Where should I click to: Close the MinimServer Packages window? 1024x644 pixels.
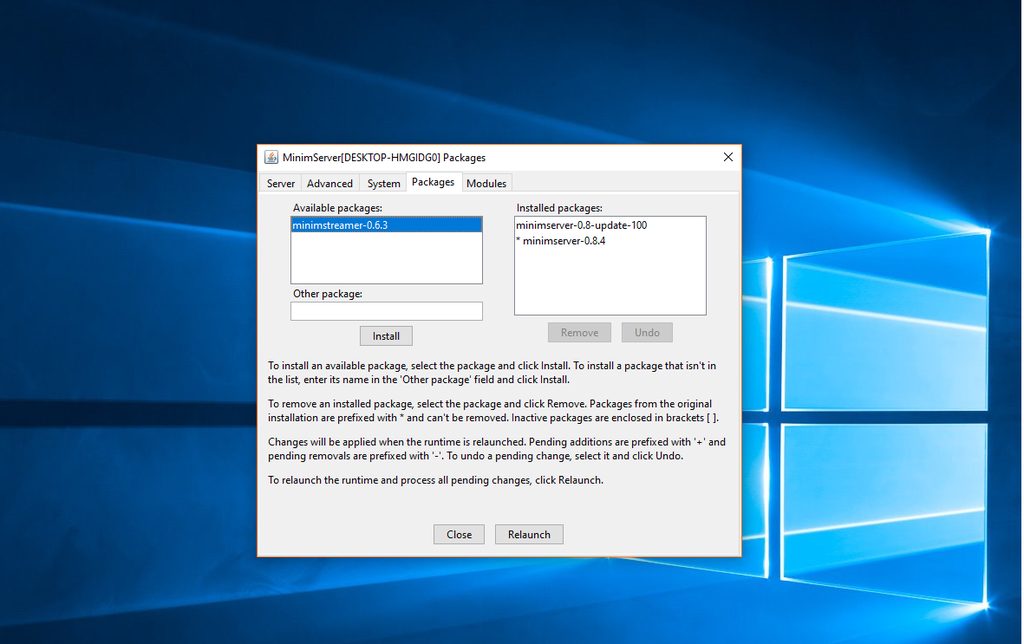pyautogui.click(x=728, y=157)
